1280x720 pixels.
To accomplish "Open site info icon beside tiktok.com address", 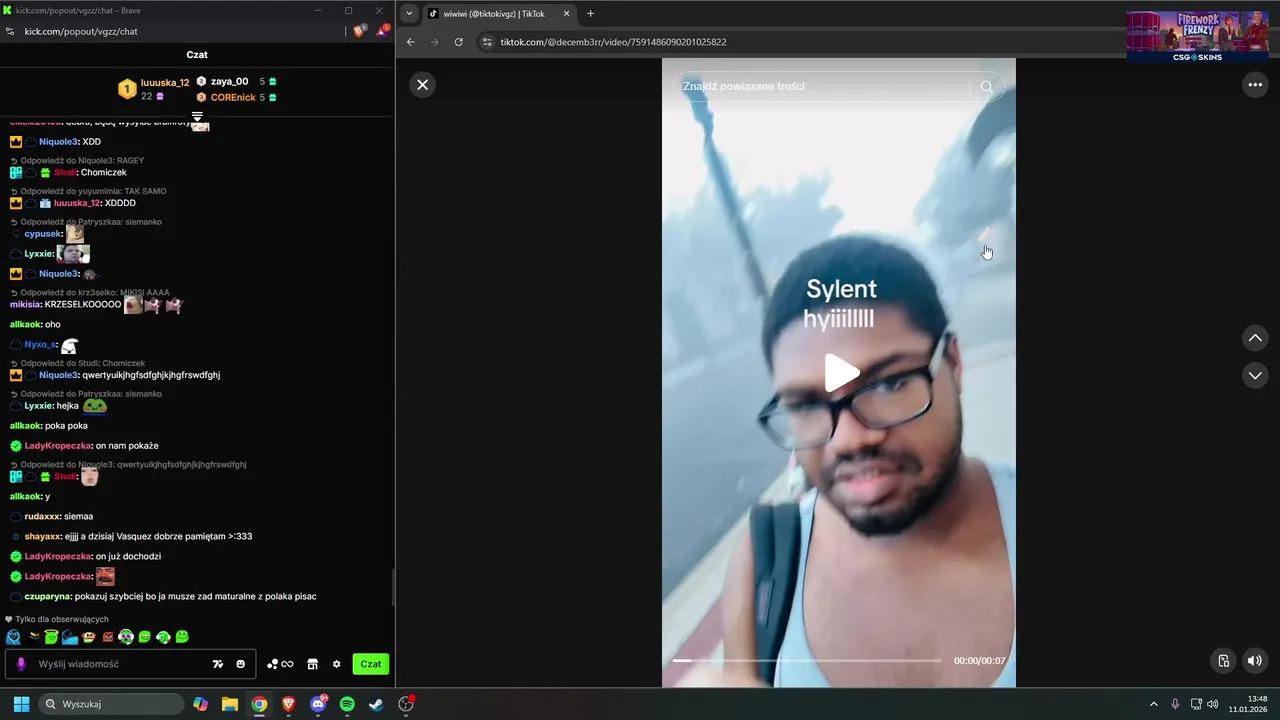I will click(487, 42).
